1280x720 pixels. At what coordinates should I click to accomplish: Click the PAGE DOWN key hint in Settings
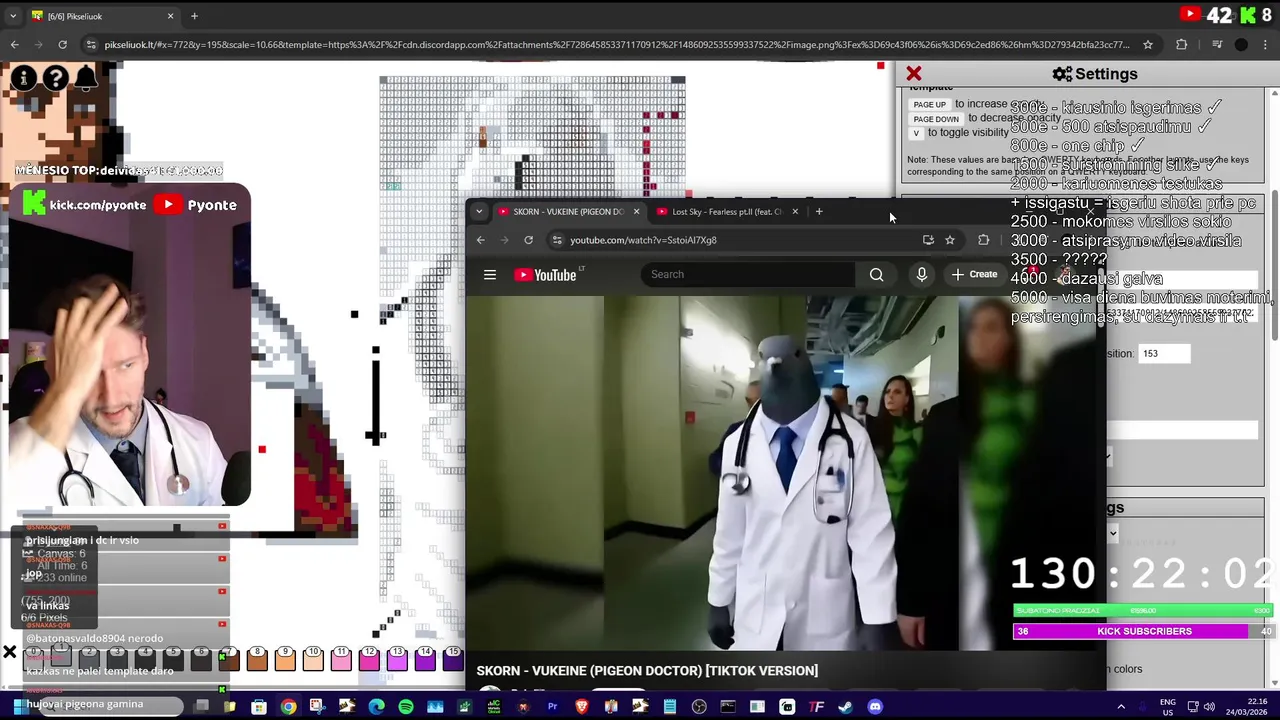[935, 118]
